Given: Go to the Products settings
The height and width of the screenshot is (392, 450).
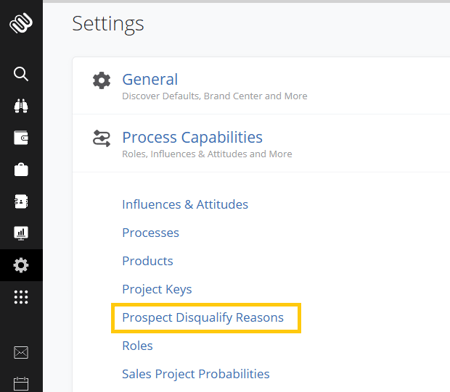Looking at the screenshot, I should tap(148, 261).
